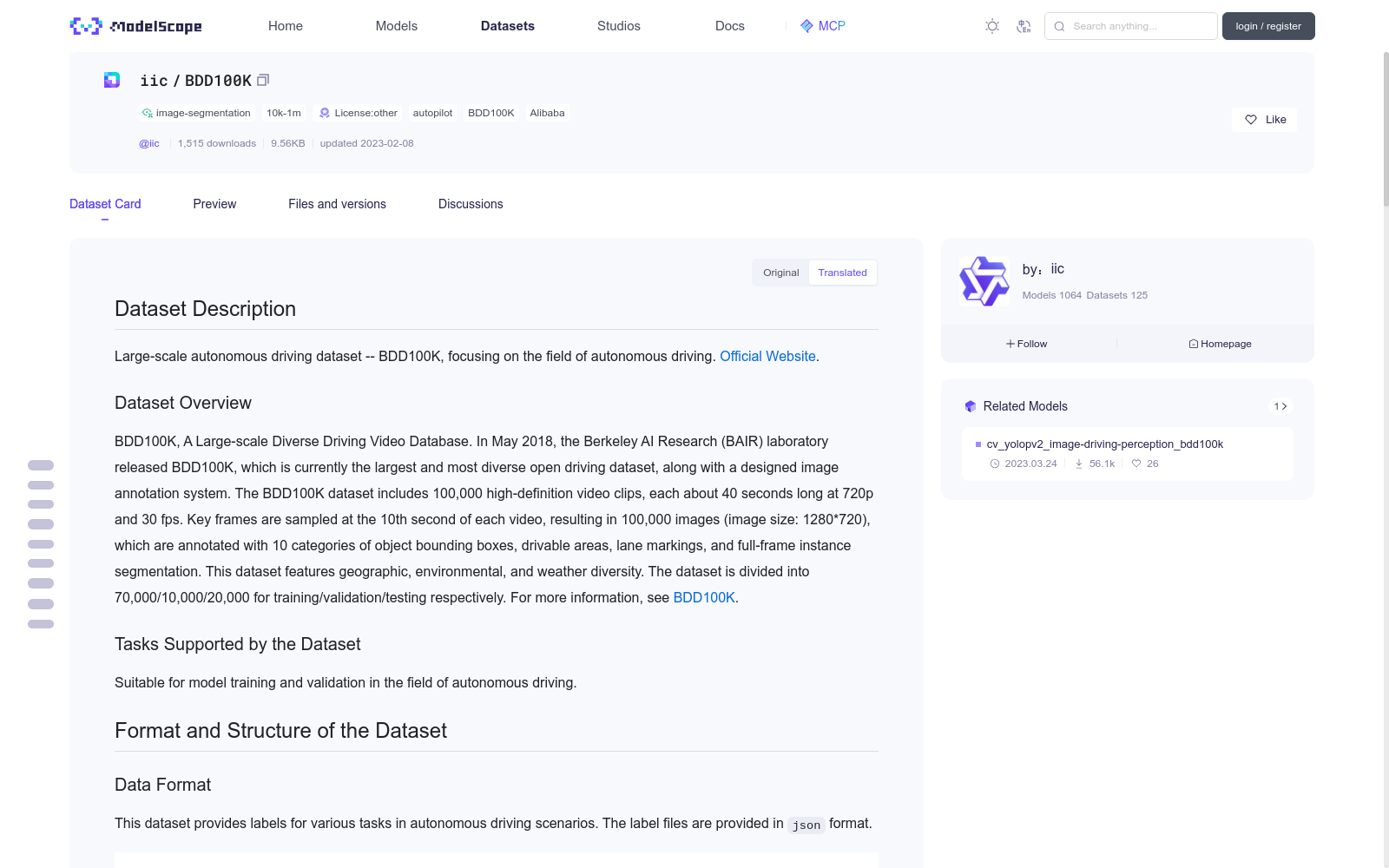Image resolution: width=1389 pixels, height=868 pixels.
Task: Open the image-segmentation task tag
Action: pyautogui.click(x=196, y=113)
